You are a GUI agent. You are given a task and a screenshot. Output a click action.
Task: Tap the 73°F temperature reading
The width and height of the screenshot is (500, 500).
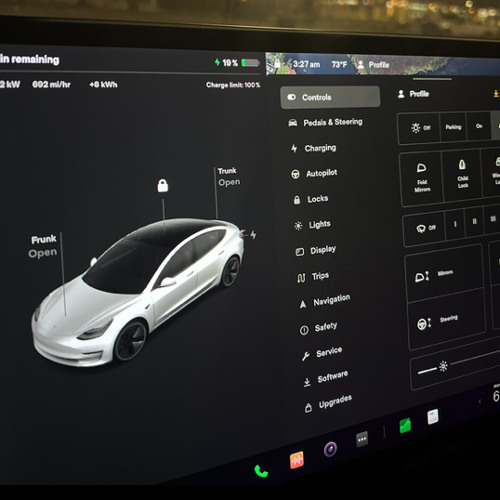(339, 64)
